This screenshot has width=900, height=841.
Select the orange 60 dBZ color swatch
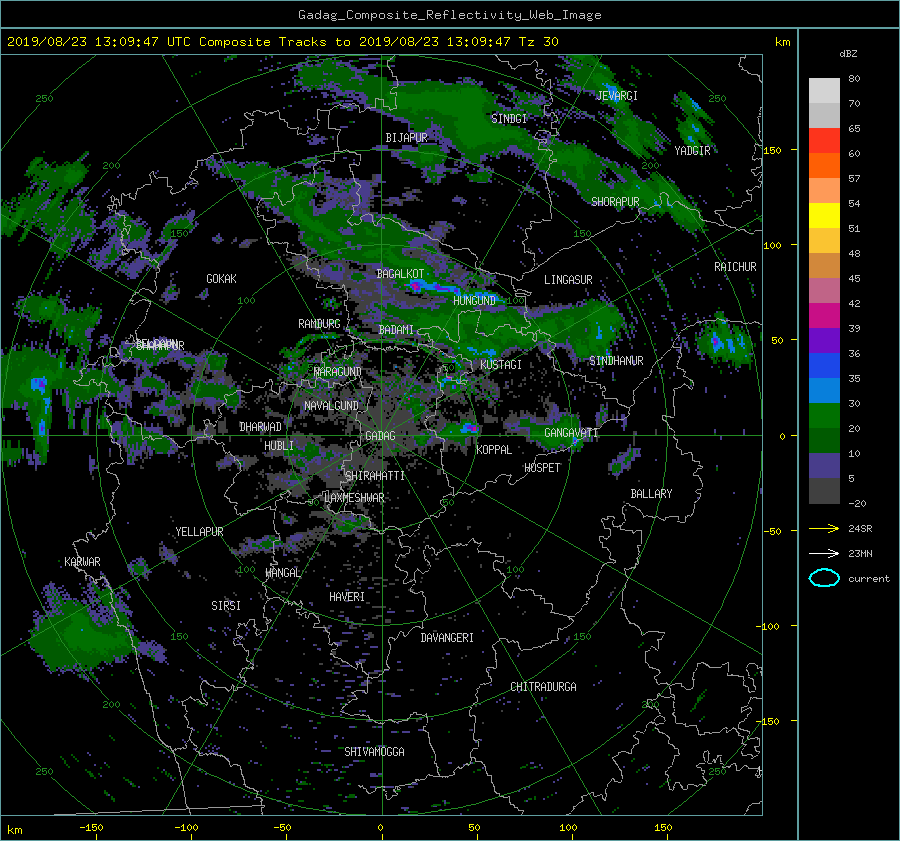(824, 165)
